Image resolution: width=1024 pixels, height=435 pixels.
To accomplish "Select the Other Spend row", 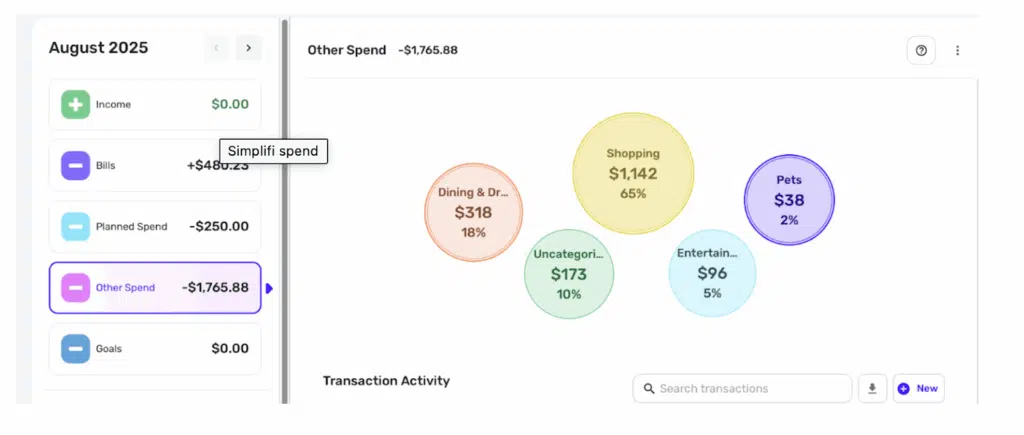I will (155, 288).
